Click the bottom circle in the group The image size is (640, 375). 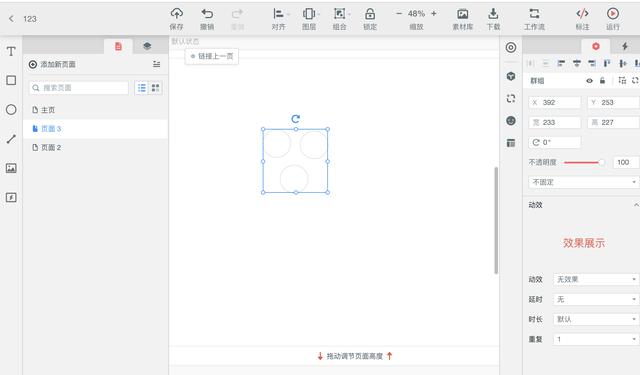(294, 178)
